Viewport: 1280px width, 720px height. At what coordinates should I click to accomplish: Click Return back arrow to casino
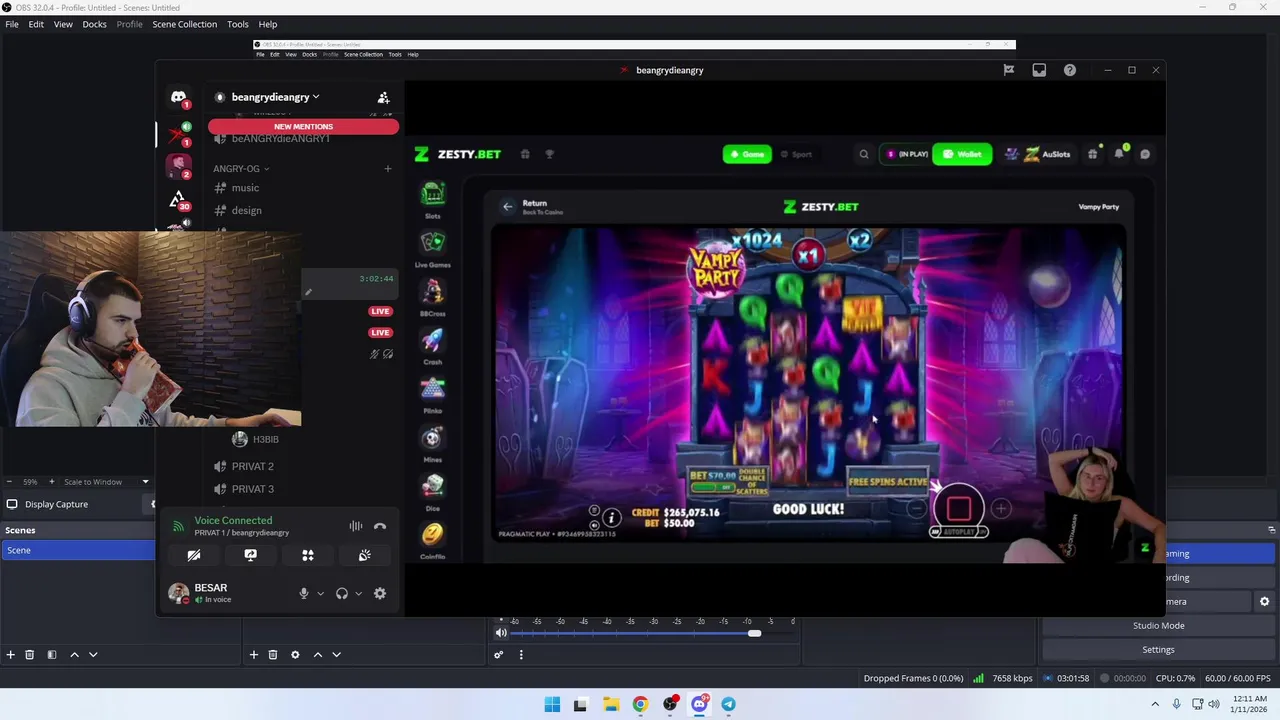(508, 207)
